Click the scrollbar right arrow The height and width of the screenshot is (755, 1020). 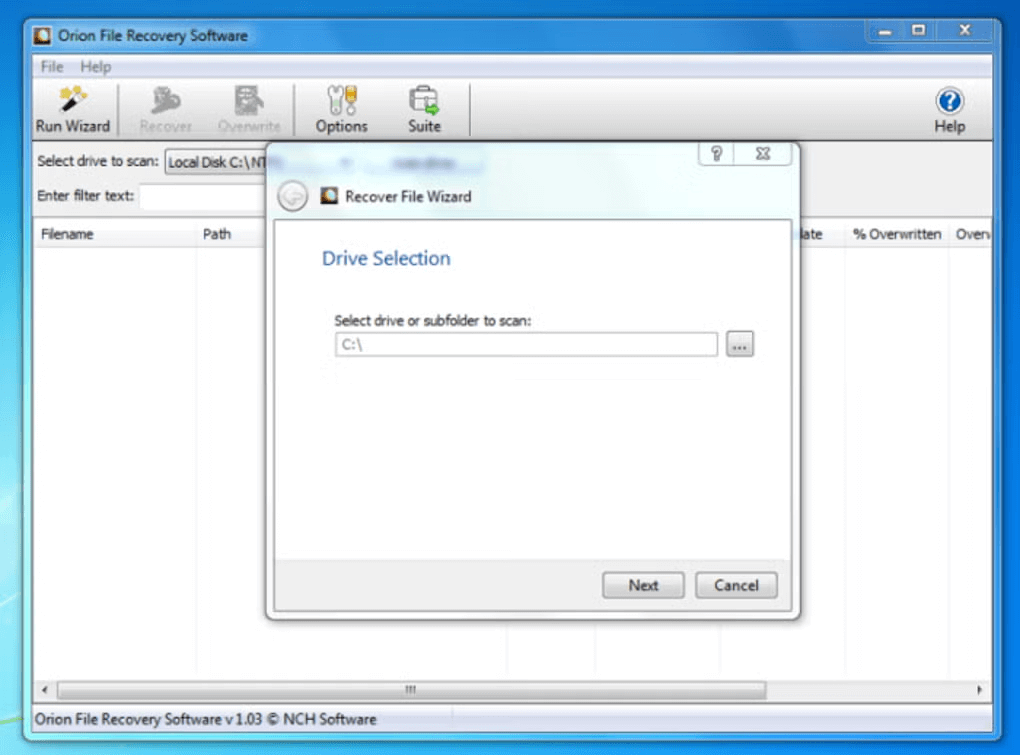(x=979, y=689)
